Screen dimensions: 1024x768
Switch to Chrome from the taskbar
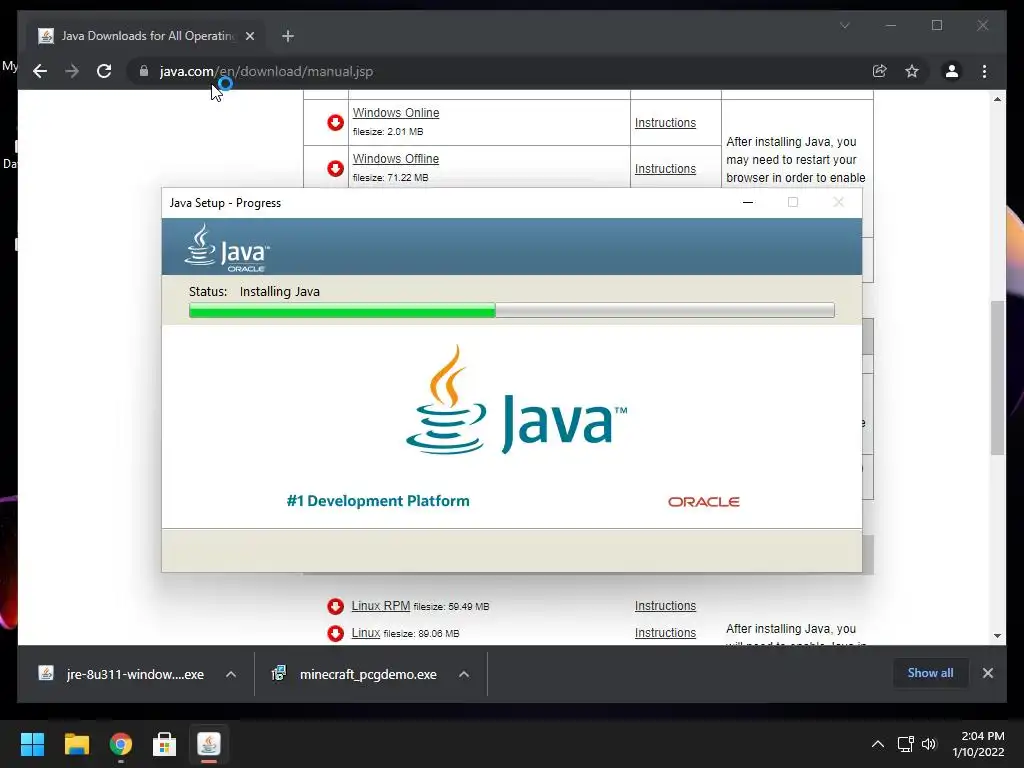[121, 744]
